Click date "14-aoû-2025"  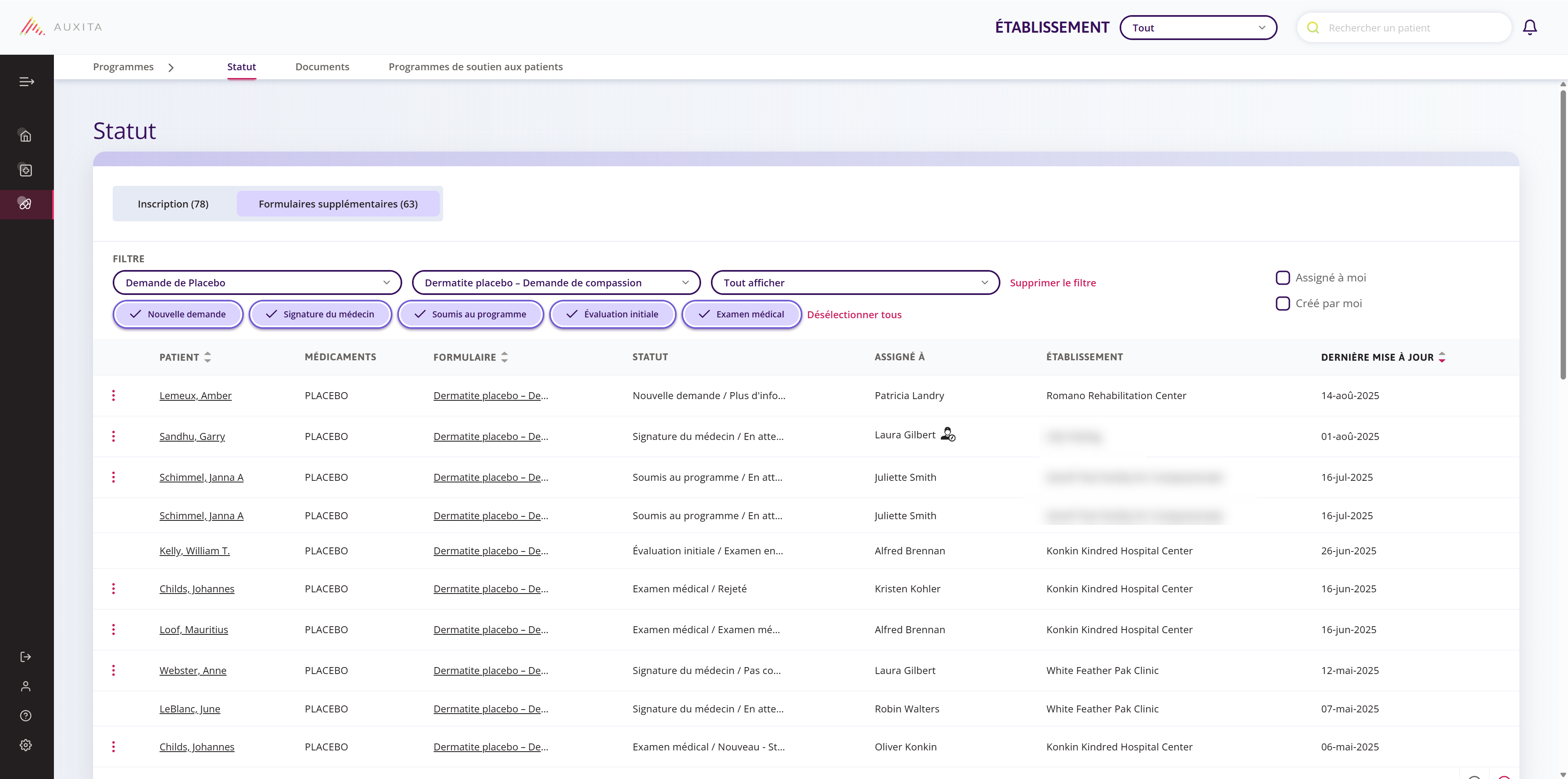pos(1350,395)
